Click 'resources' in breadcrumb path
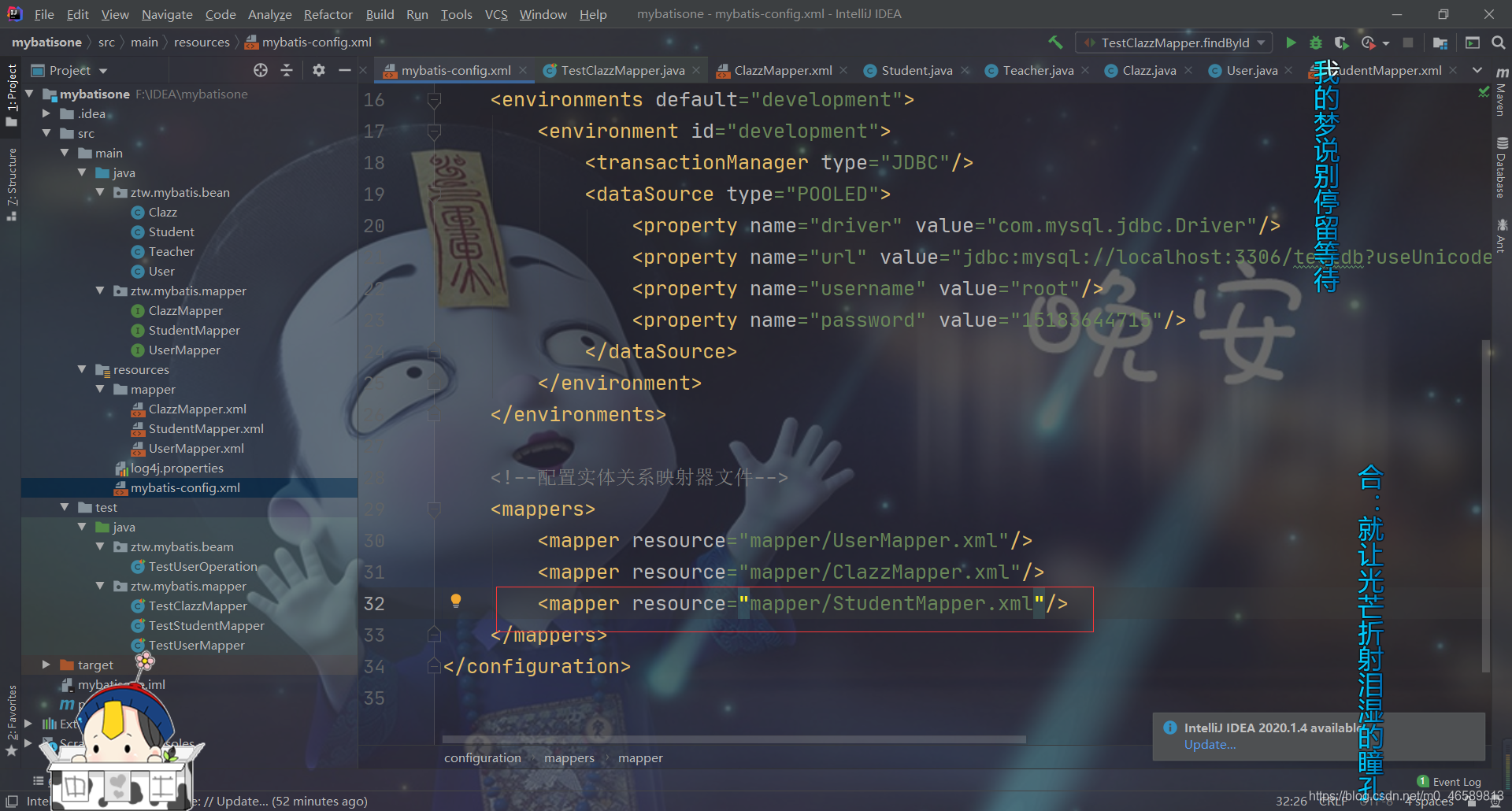This screenshot has width=1512, height=811. point(202,42)
